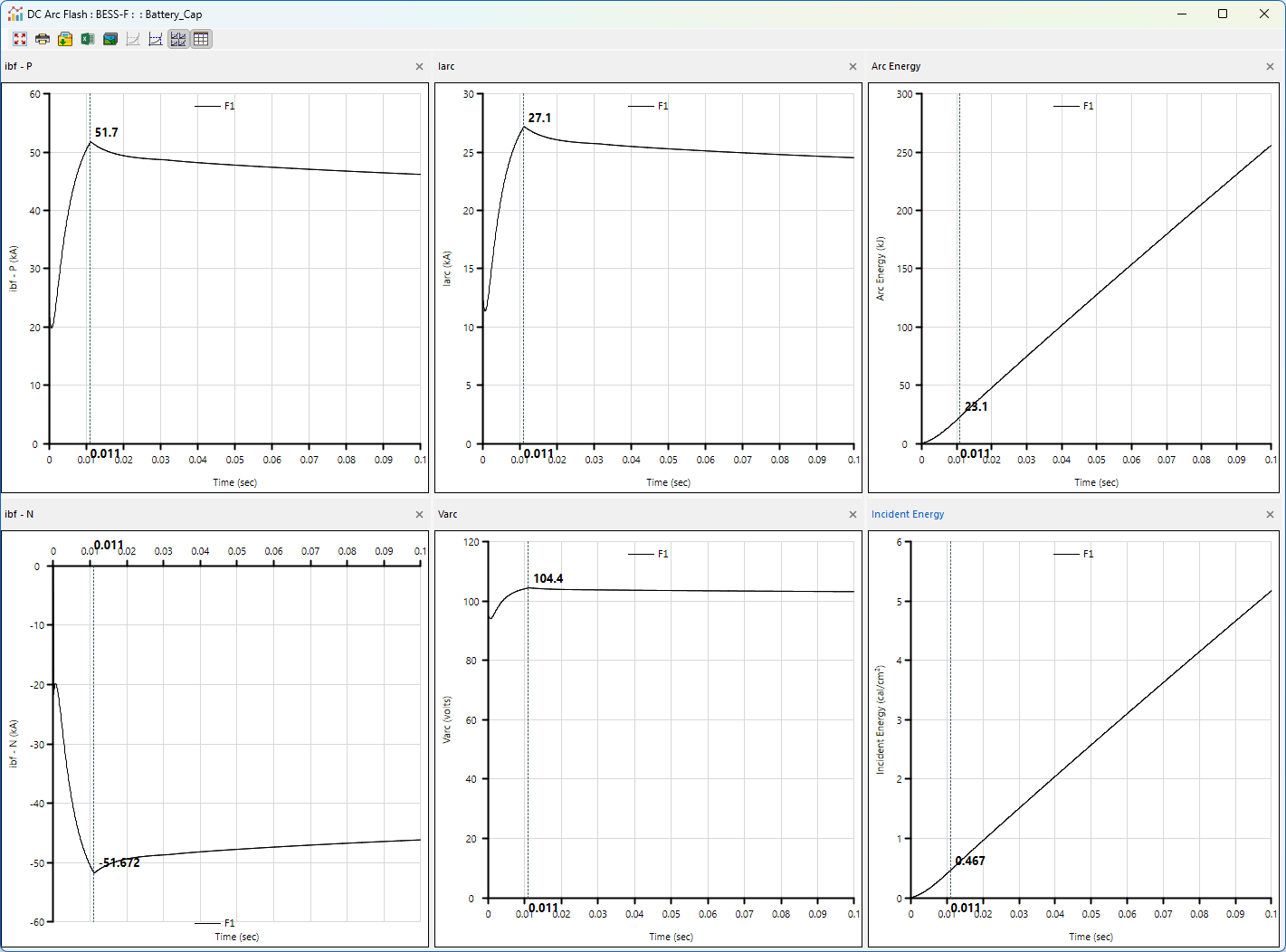Click the landscape picture export icon

coord(110,39)
